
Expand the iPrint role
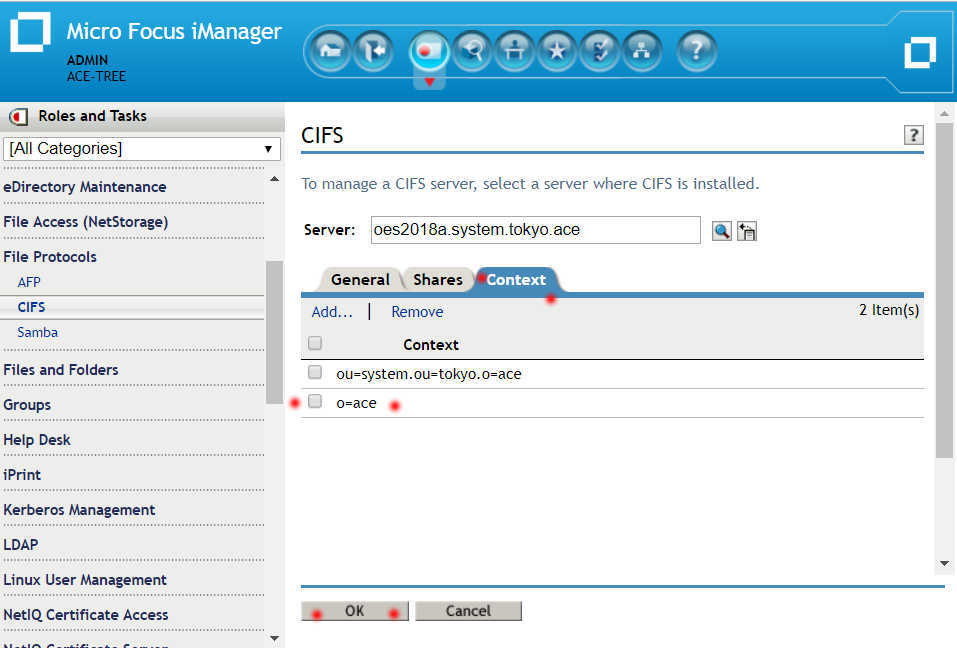pos(22,475)
